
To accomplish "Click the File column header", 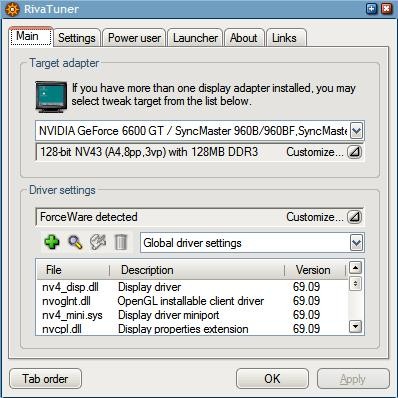I will pos(73,270).
